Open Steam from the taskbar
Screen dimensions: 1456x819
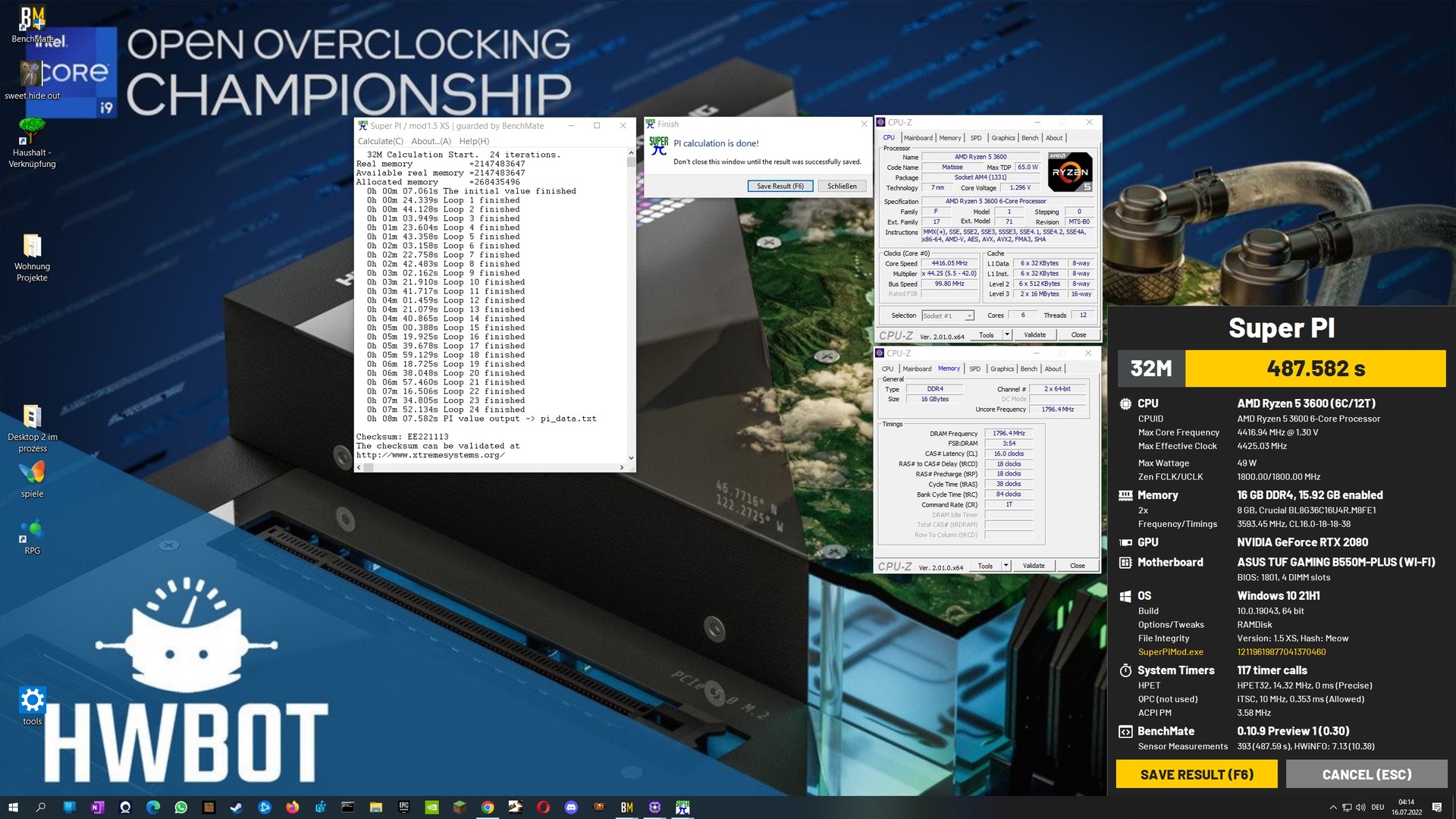click(x=237, y=808)
